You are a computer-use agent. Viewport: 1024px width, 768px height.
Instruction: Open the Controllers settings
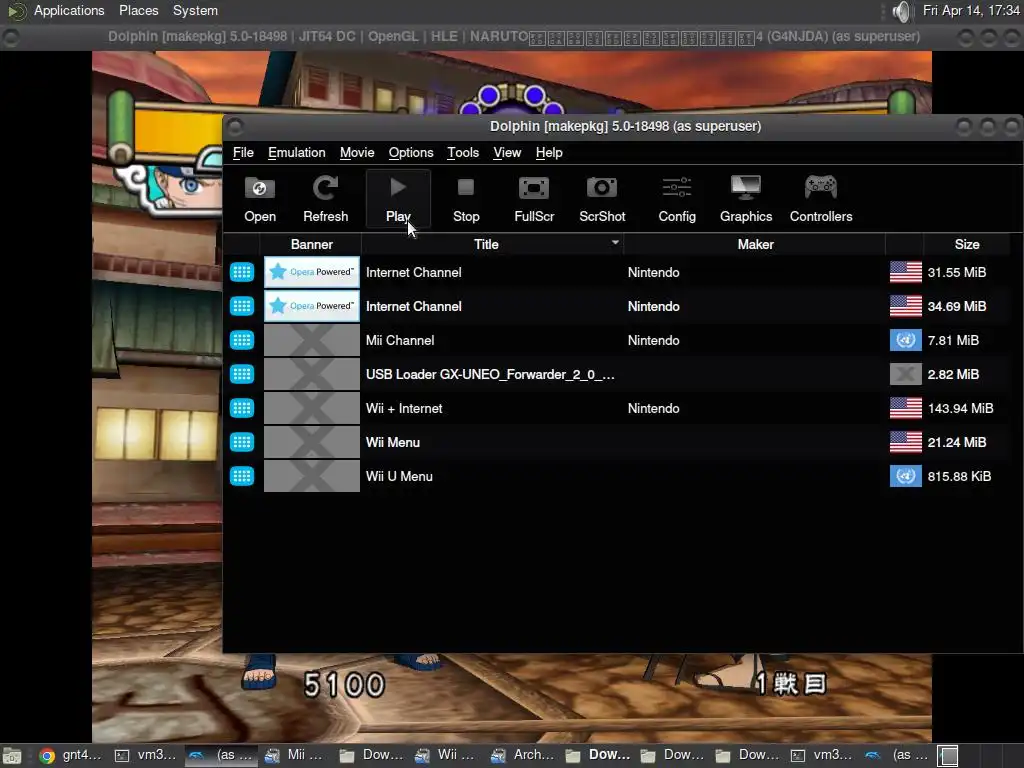click(821, 199)
